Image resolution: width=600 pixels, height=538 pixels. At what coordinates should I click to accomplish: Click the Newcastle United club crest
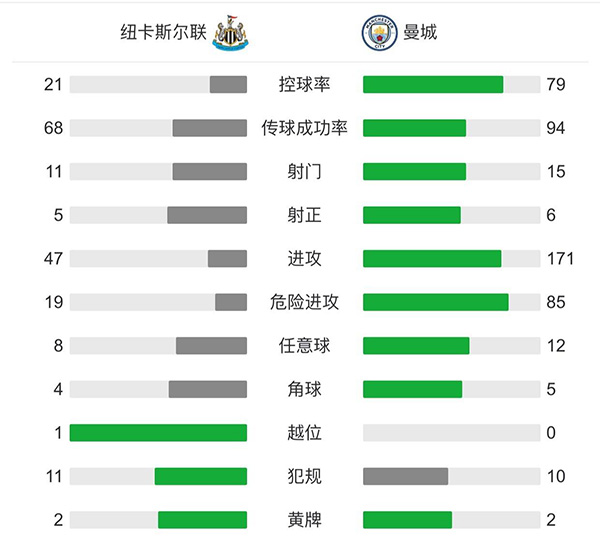[x=231, y=34]
